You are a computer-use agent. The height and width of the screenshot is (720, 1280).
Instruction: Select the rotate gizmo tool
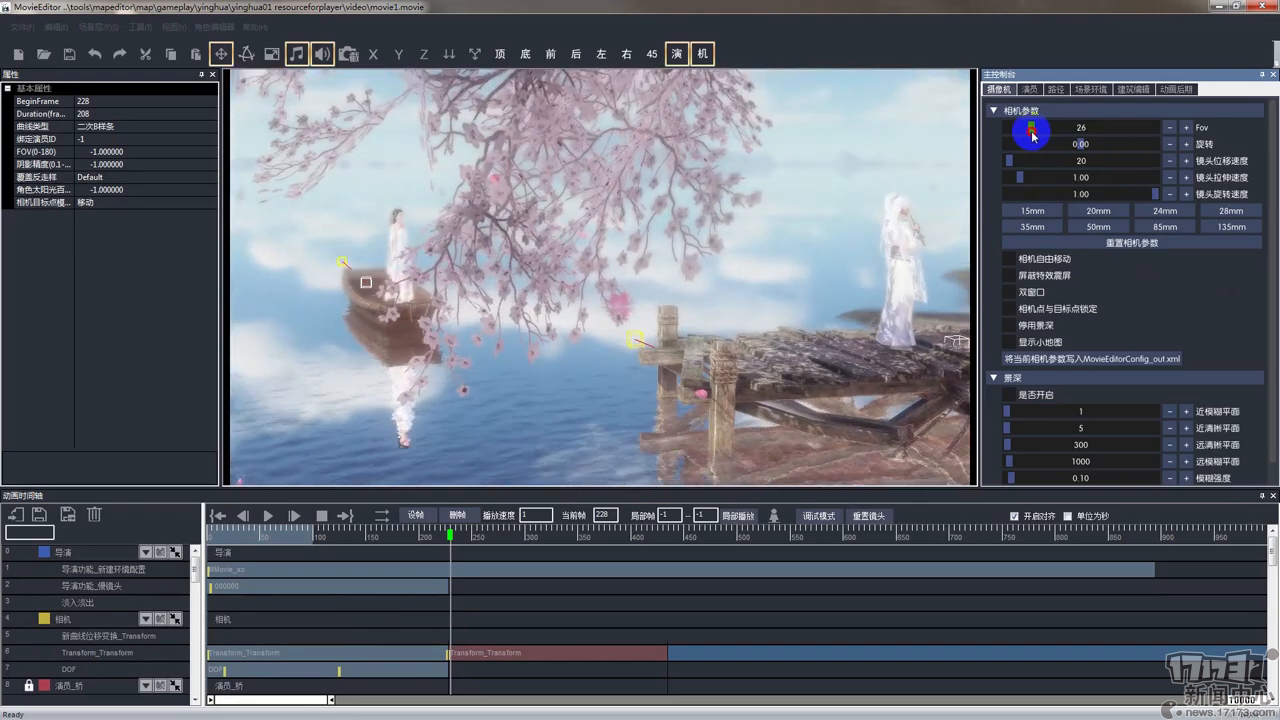pos(246,54)
